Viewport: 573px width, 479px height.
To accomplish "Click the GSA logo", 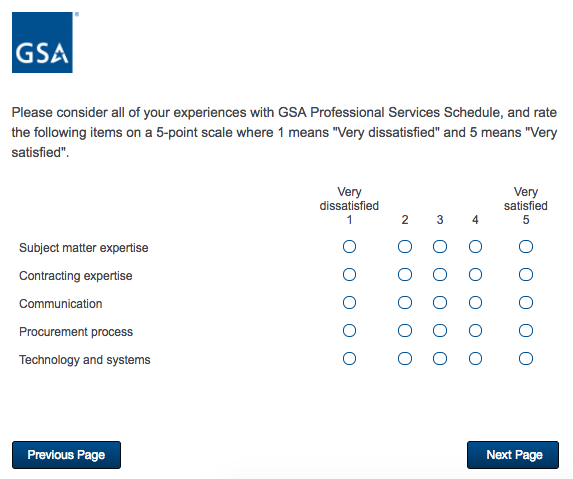I will point(42,42).
